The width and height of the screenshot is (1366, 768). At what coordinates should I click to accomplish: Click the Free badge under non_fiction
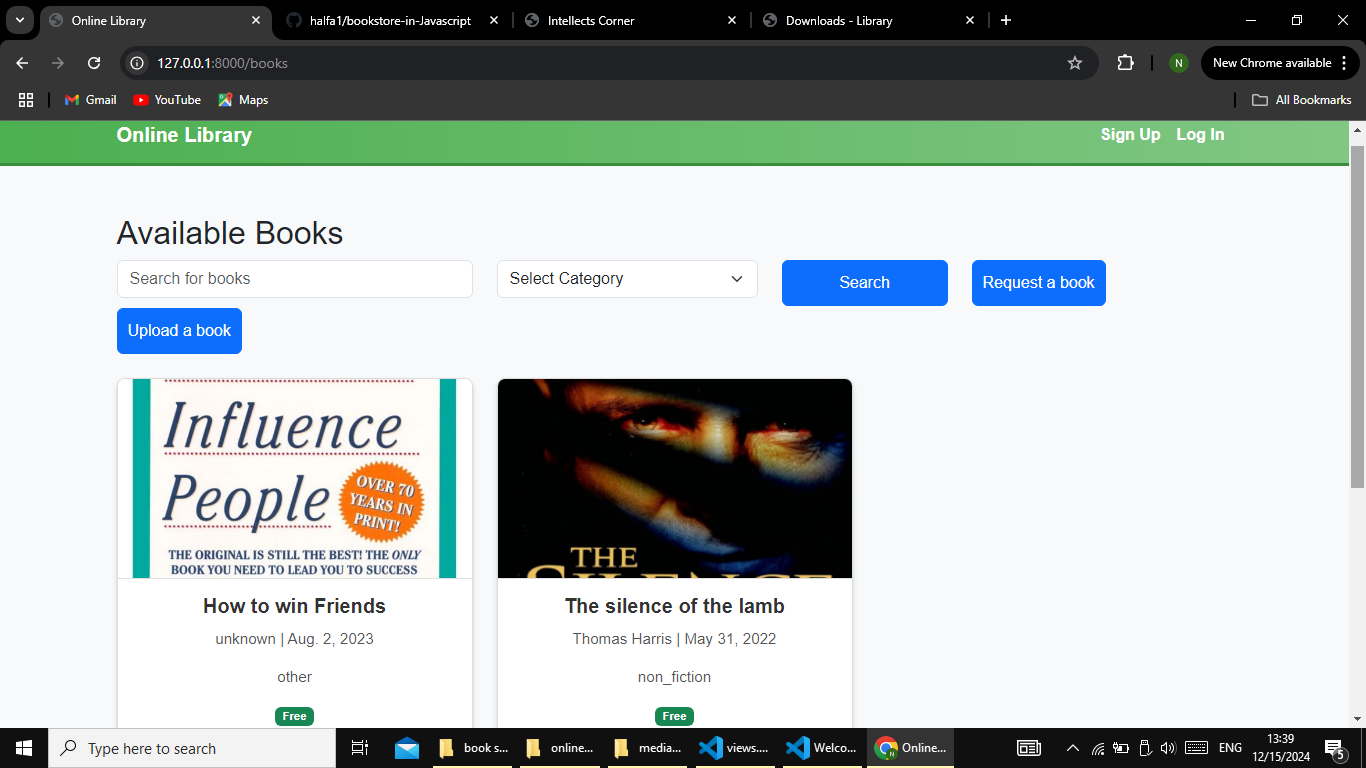tap(675, 716)
